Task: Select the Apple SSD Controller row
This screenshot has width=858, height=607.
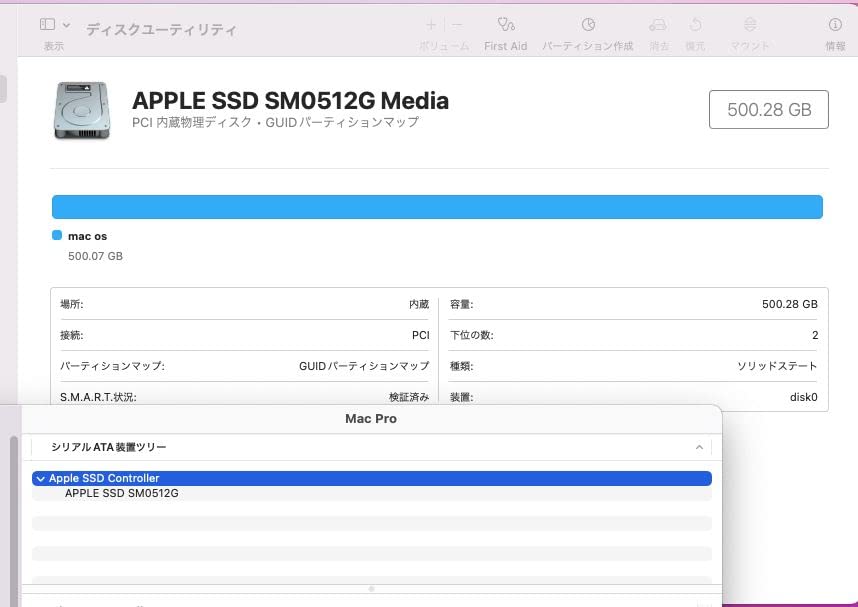Action: coord(300,478)
